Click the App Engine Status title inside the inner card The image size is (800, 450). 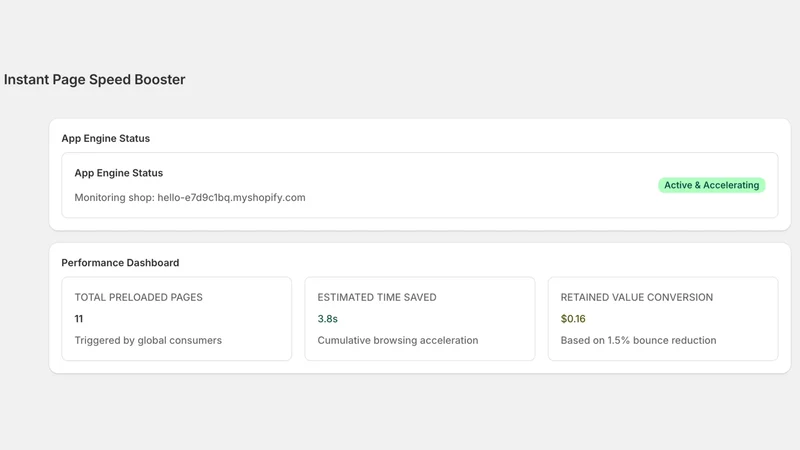pyautogui.click(x=118, y=173)
